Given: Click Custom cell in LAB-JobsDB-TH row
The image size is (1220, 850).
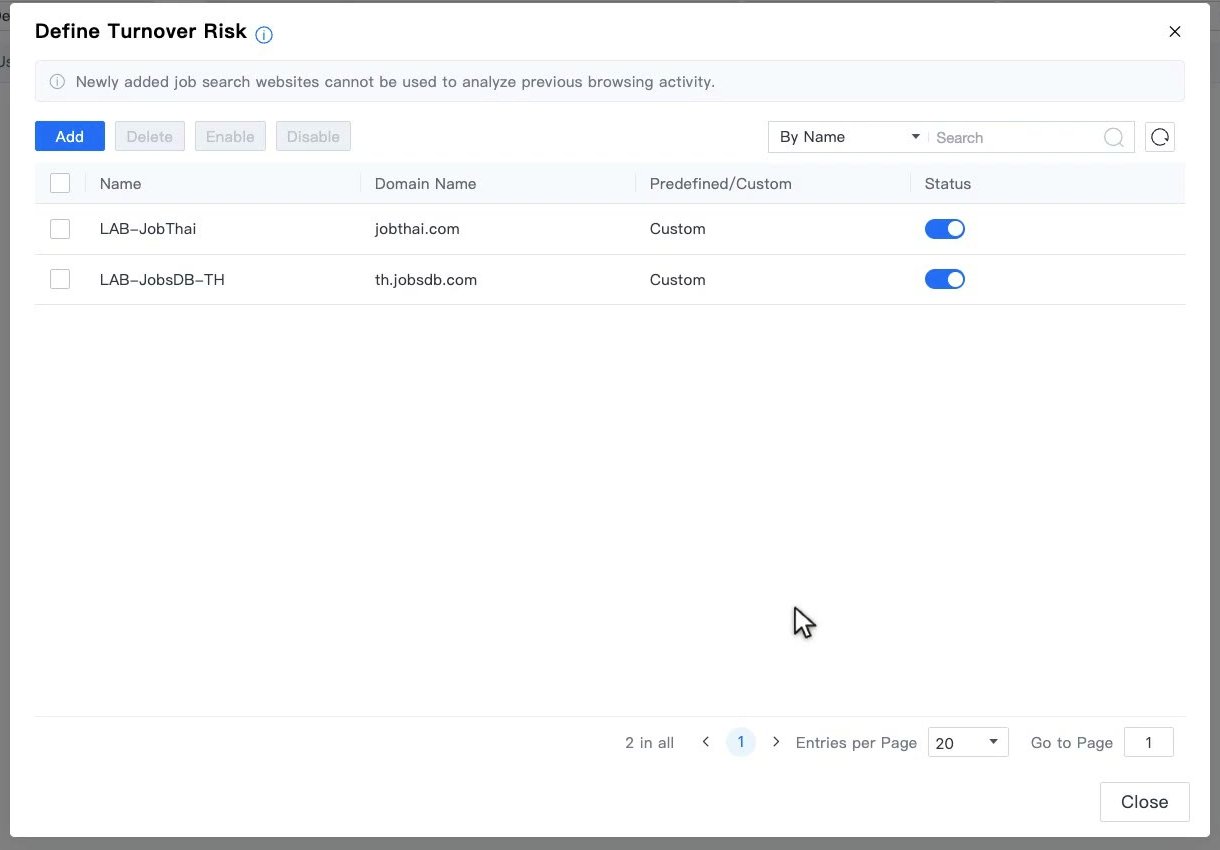Looking at the screenshot, I should click(677, 280).
